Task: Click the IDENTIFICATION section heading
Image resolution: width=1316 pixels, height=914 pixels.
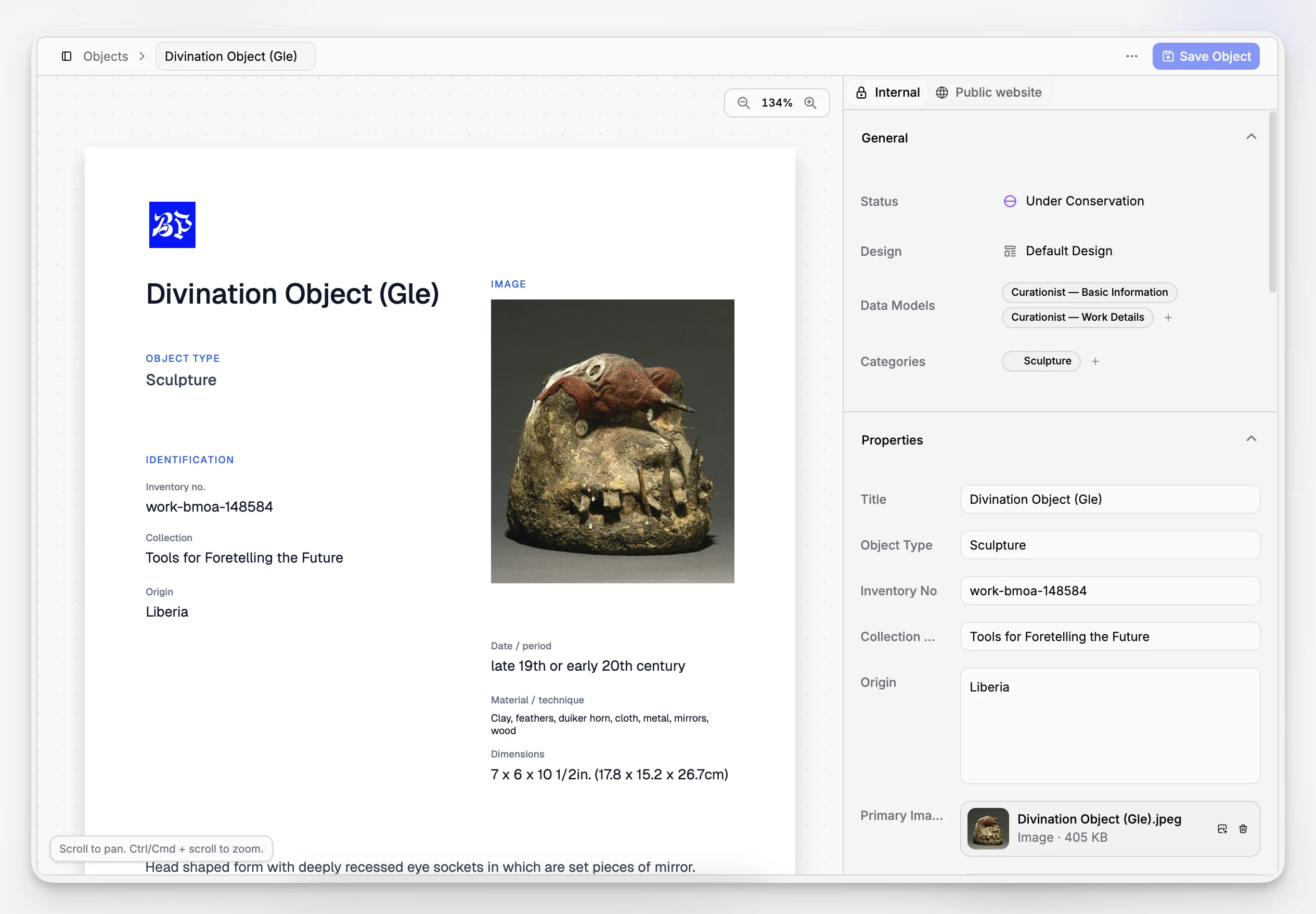Action: tap(190, 460)
